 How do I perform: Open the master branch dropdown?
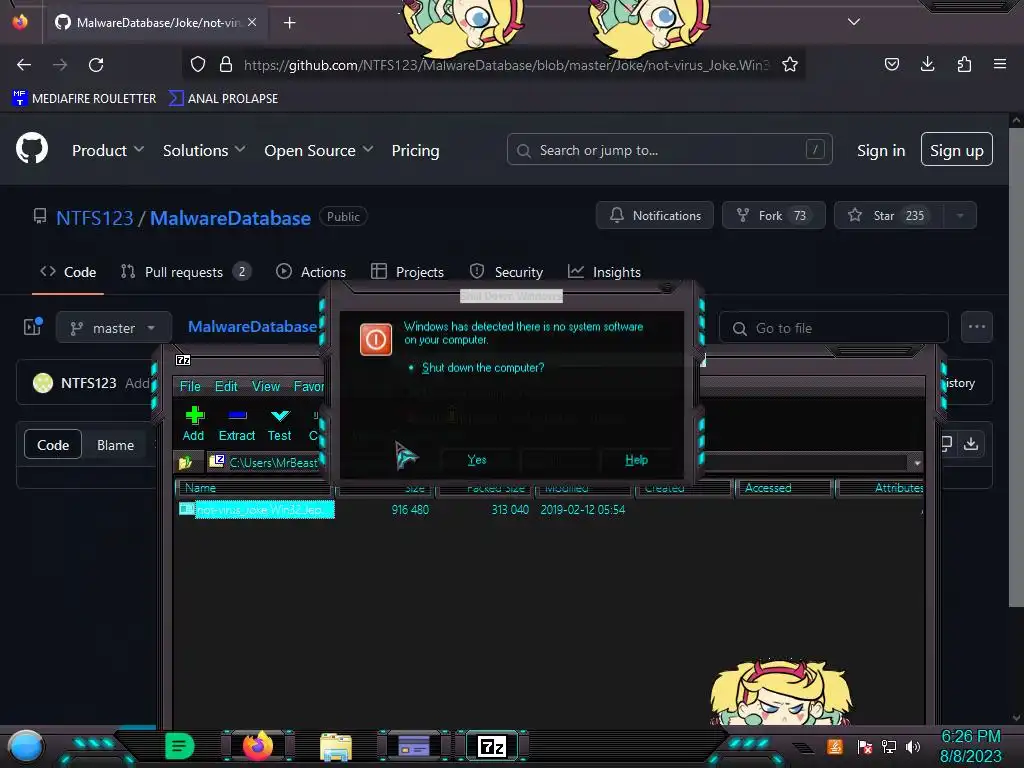pos(114,328)
